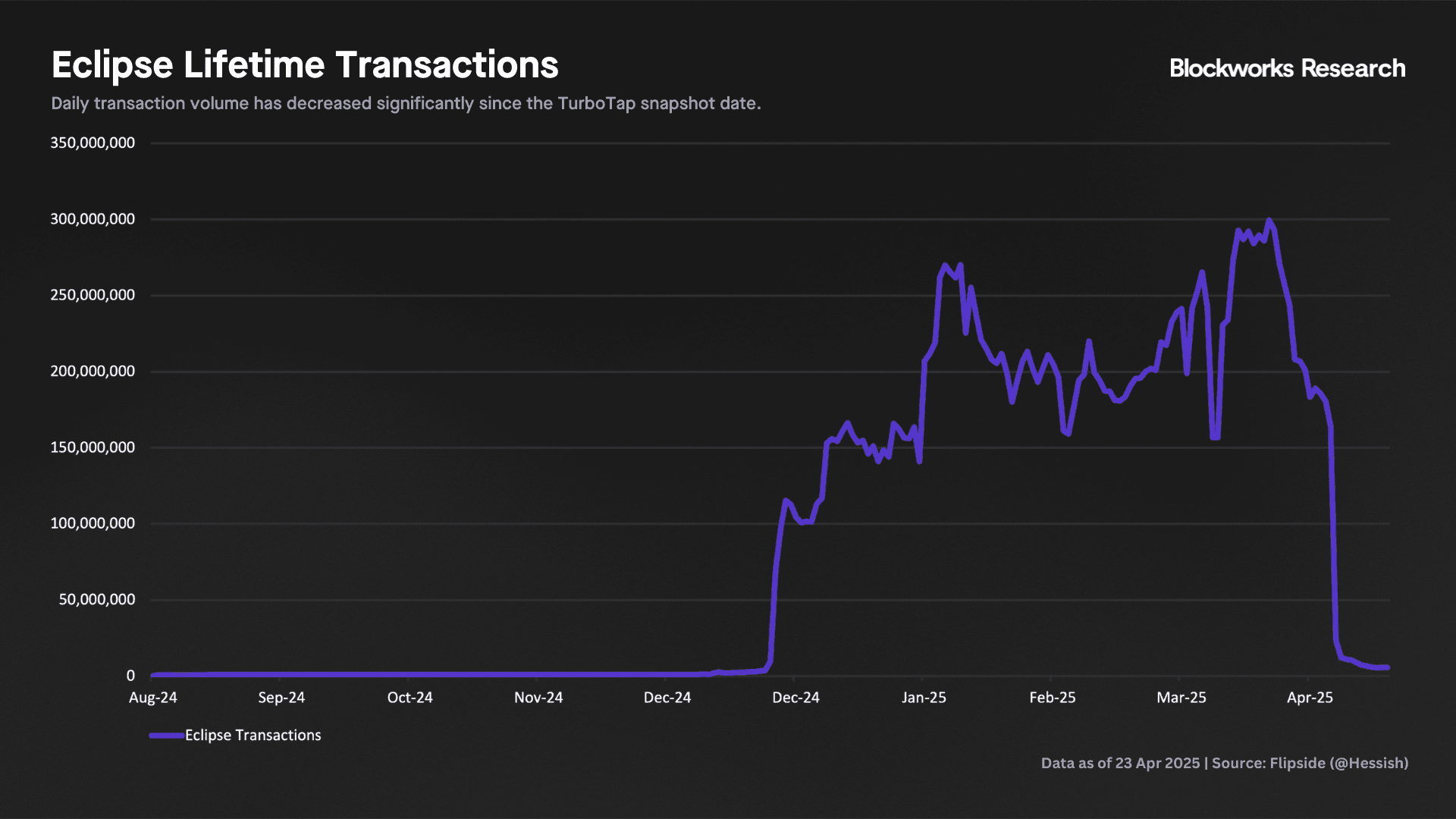
Task: Click the Mar-25 x-axis label
Action: [1181, 698]
